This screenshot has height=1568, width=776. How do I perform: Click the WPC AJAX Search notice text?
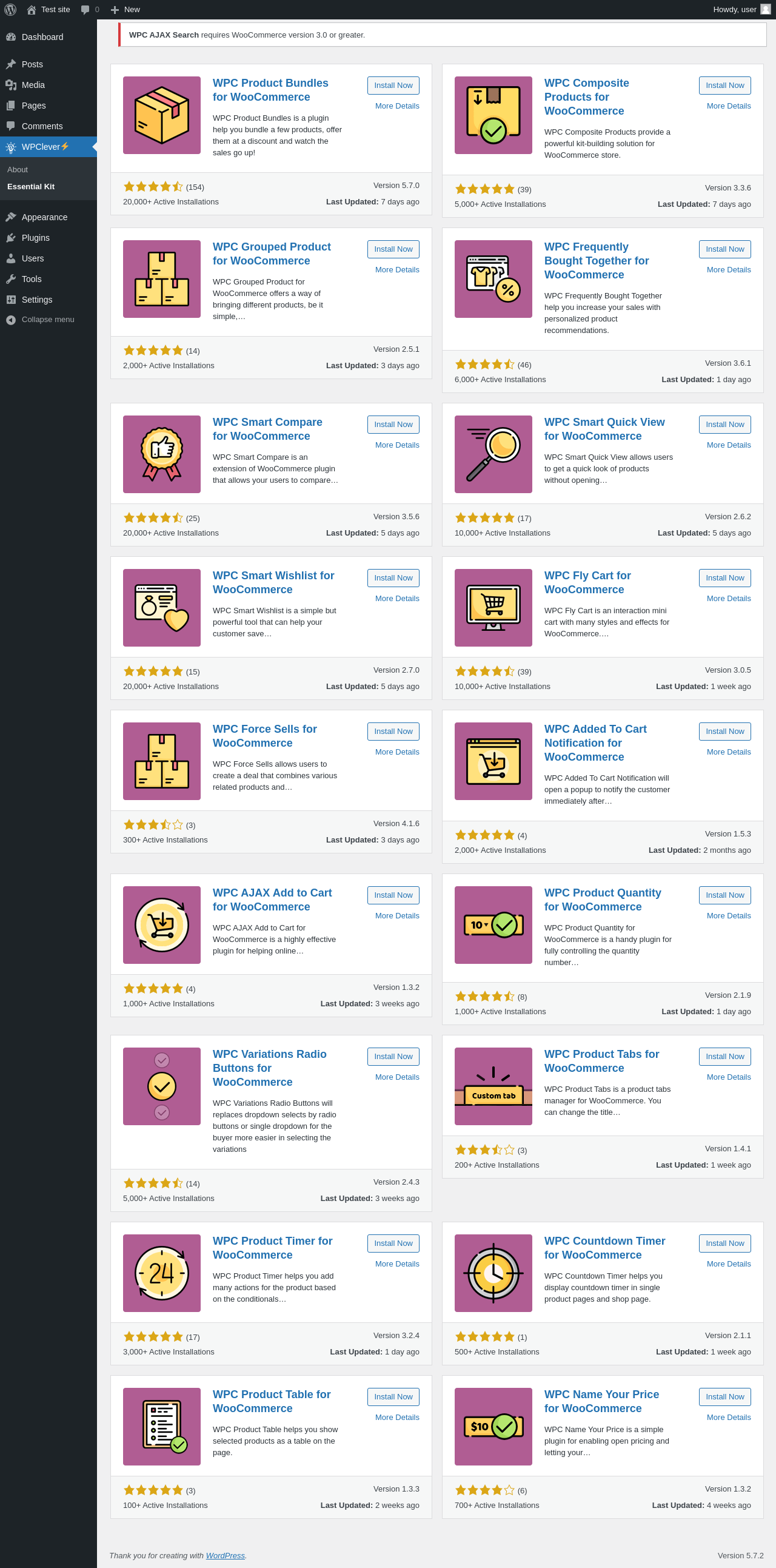coord(247,35)
